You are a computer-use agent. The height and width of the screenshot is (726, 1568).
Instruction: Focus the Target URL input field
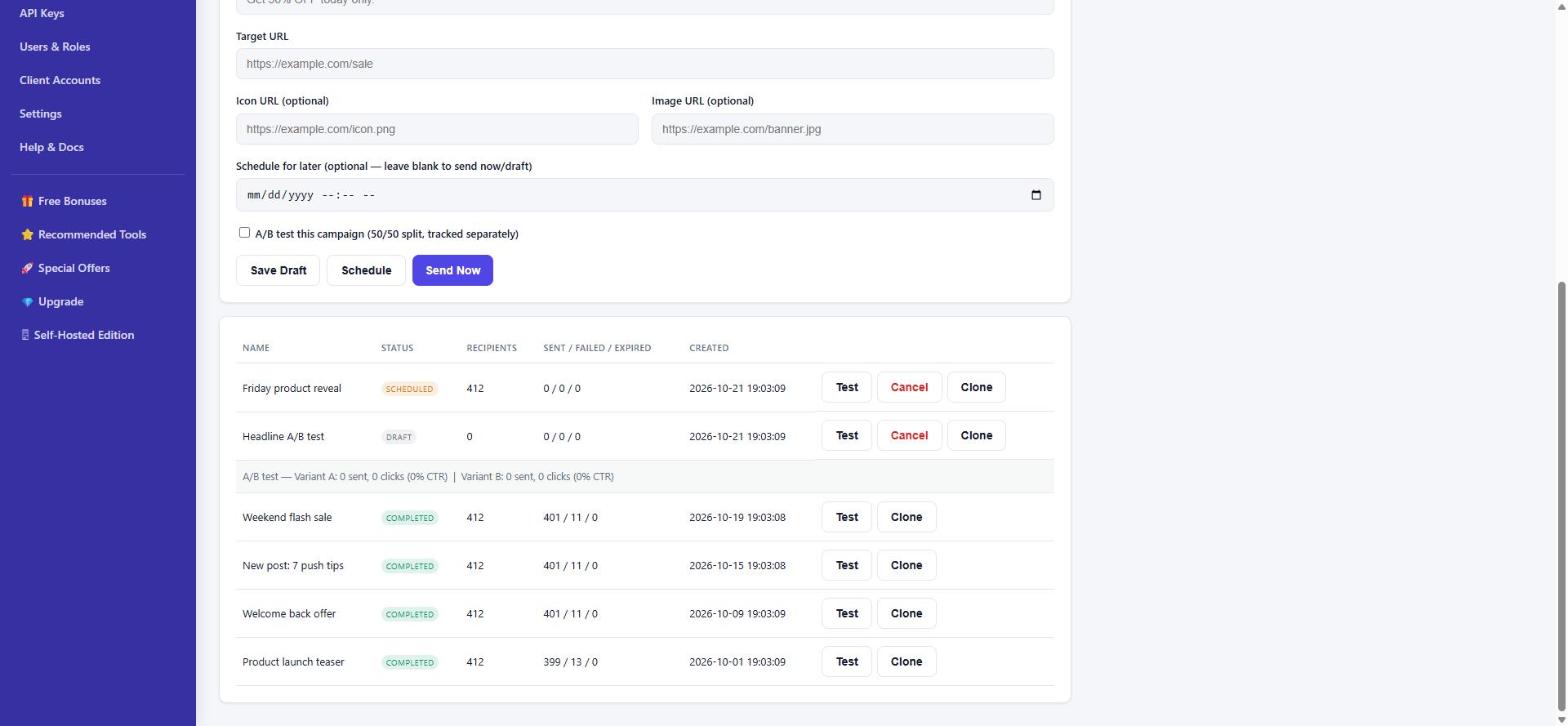tap(645, 64)
